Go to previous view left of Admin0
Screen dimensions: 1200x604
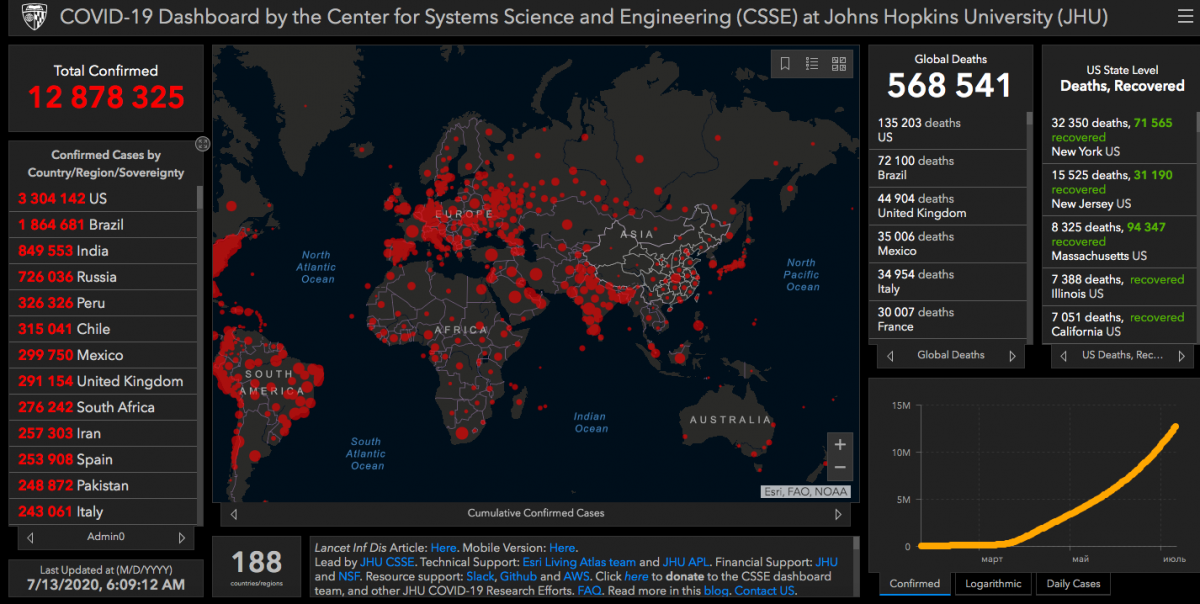tap(30, 537)
